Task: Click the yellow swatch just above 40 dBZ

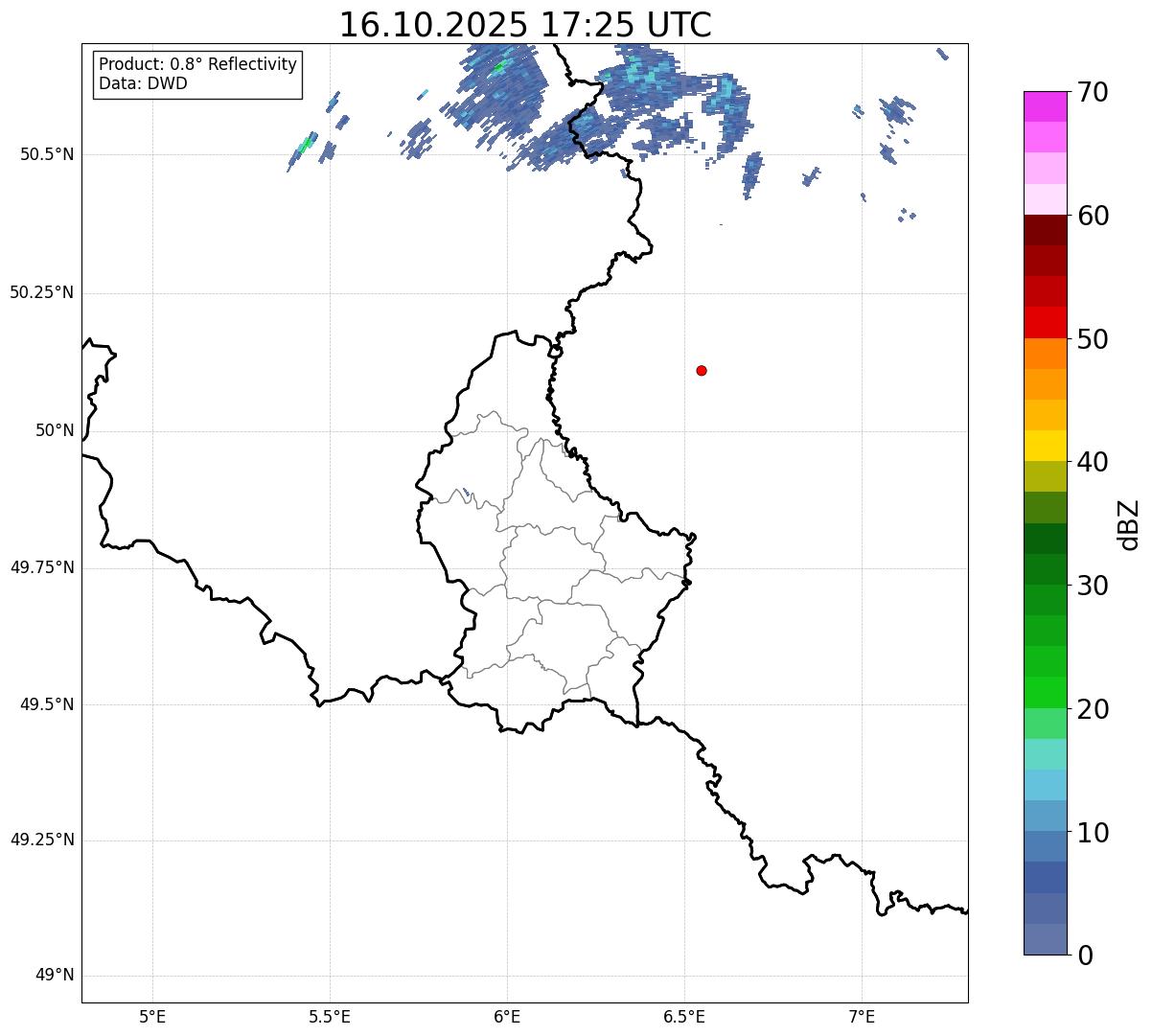Action: pos(1046,446)
